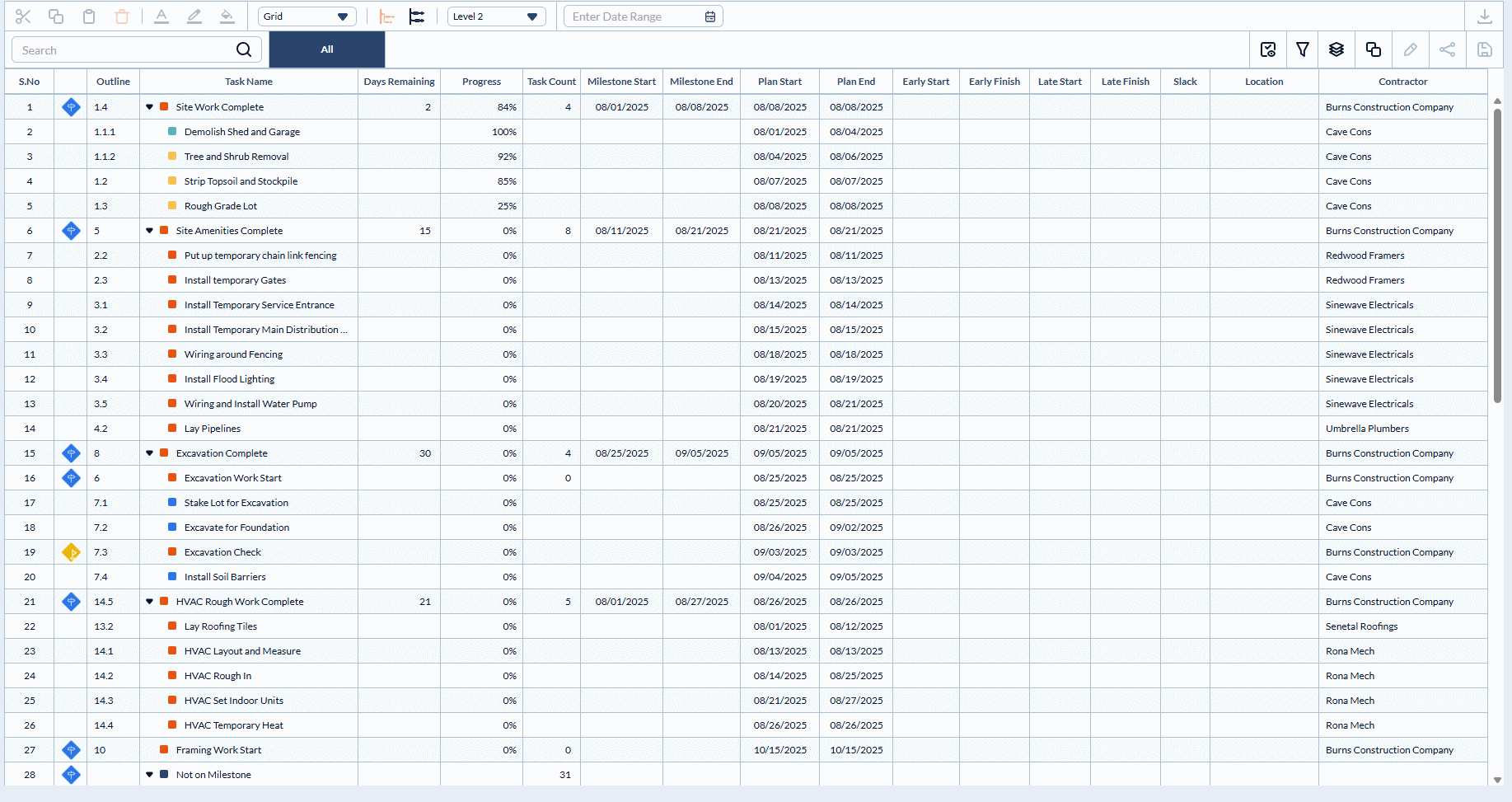Select the Excavate for Foundation task
This screenshot has width=1512, height=802.
[x=237, y=528]
